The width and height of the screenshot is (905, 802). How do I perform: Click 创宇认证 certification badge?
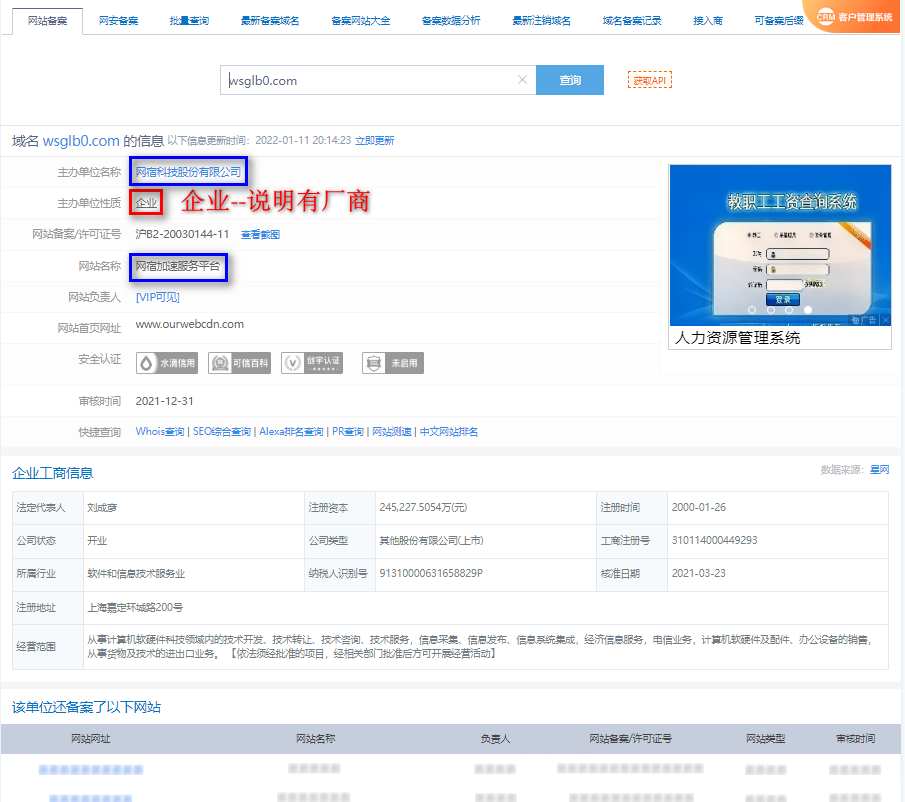[x=312, y=363]
